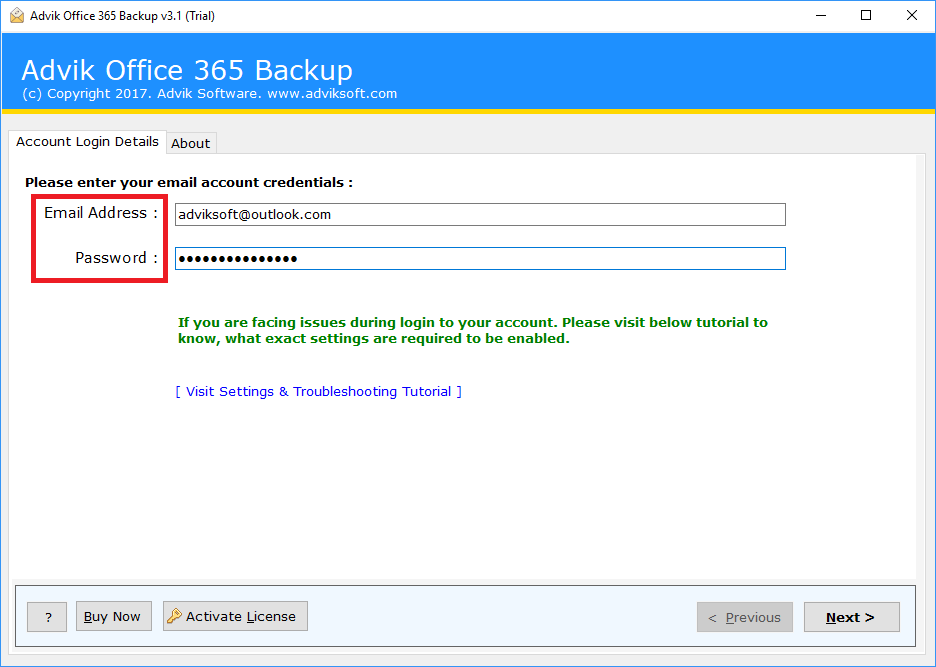Click the adviksoft@outlook.com email text
This screenshot has height=667, width=936.
click(238, 214)
